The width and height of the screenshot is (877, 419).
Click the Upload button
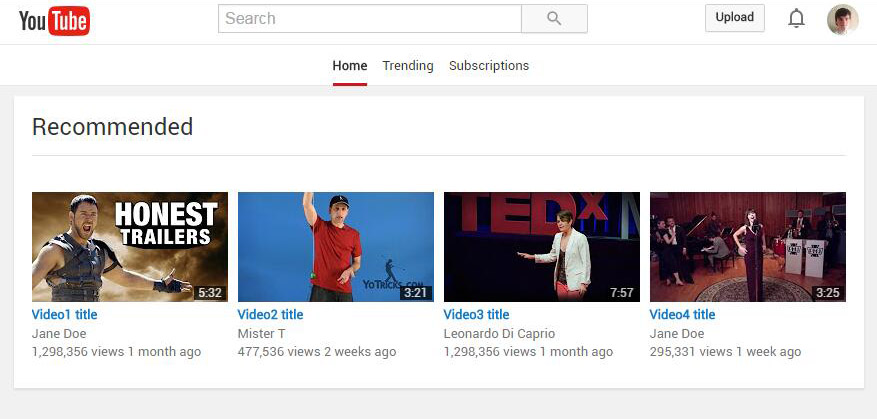click(x=734, y=18)
